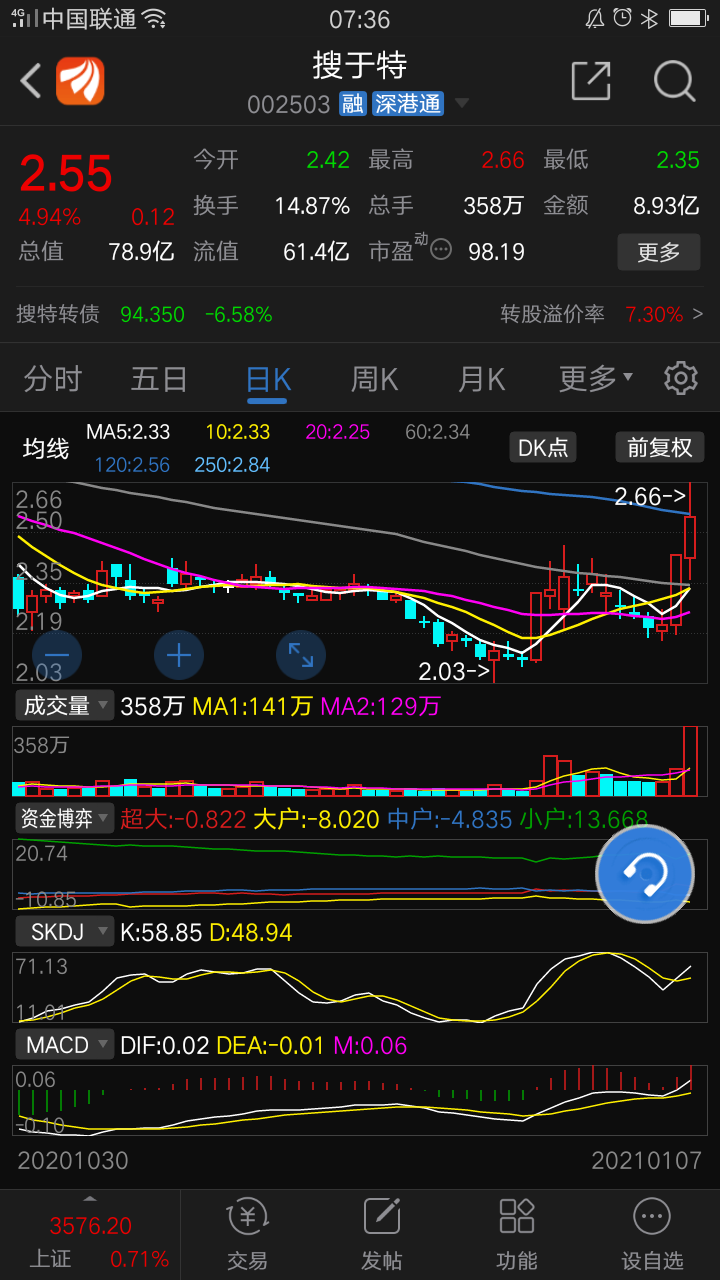Tap the 搜于特 stock title

360,66
